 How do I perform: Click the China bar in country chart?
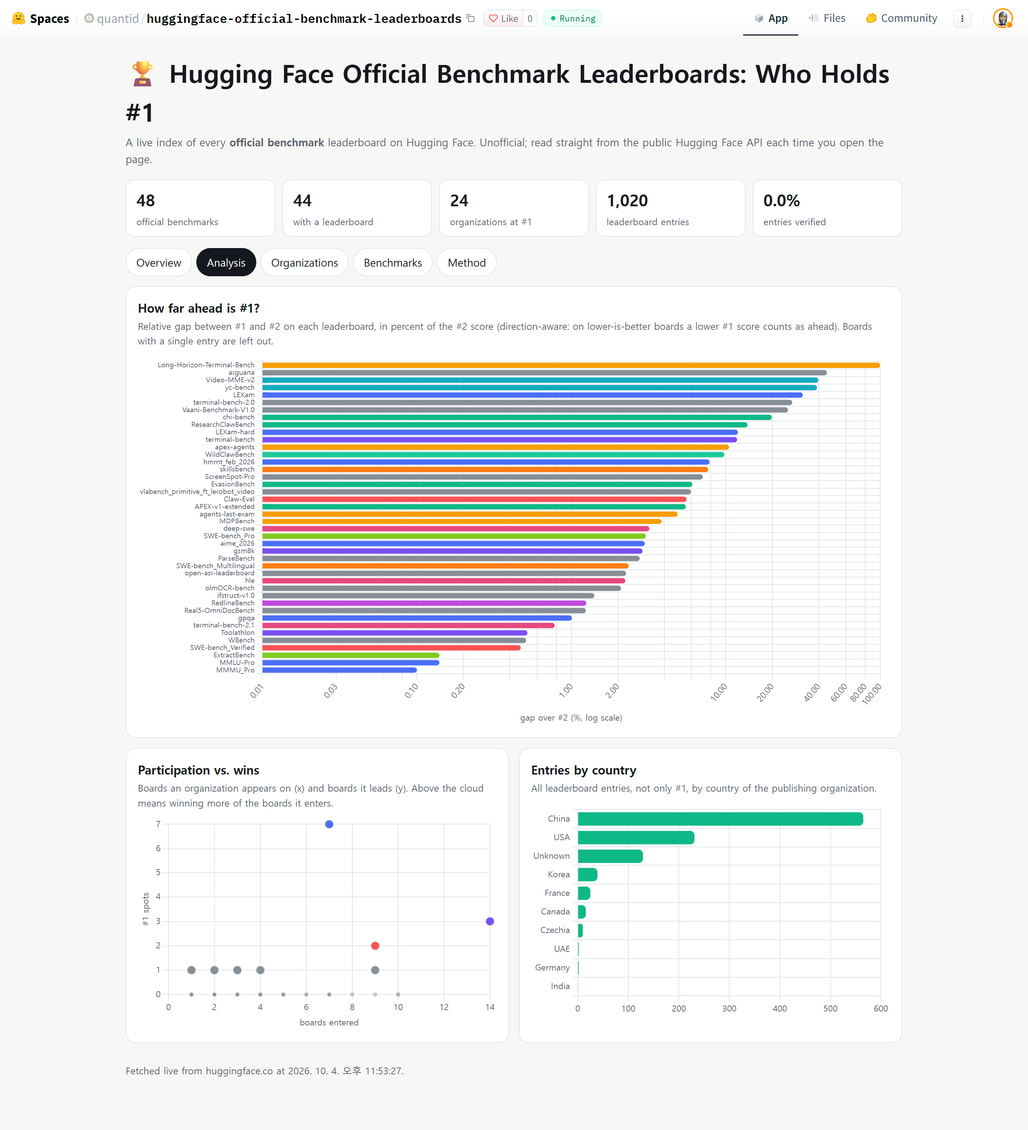point(720,819)
